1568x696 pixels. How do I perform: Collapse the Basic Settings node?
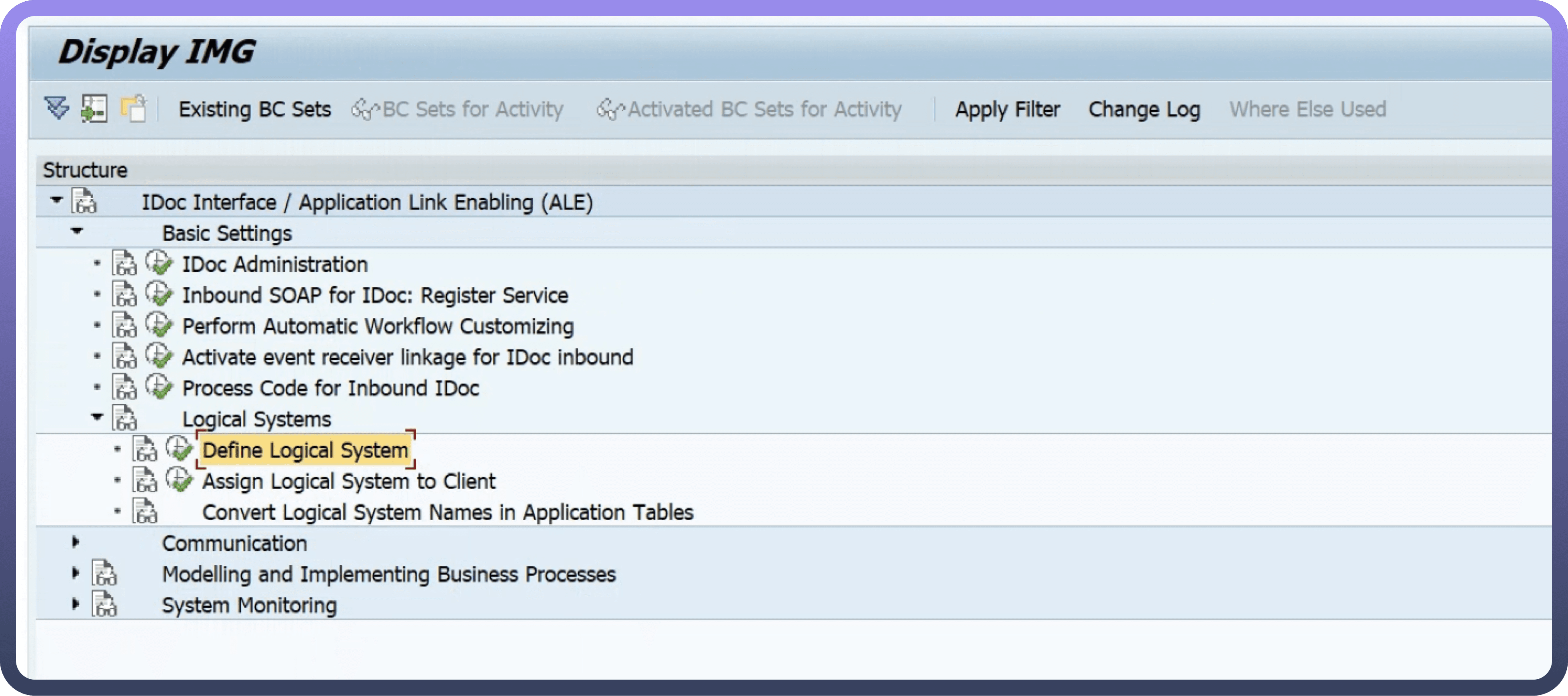(77, 231)
